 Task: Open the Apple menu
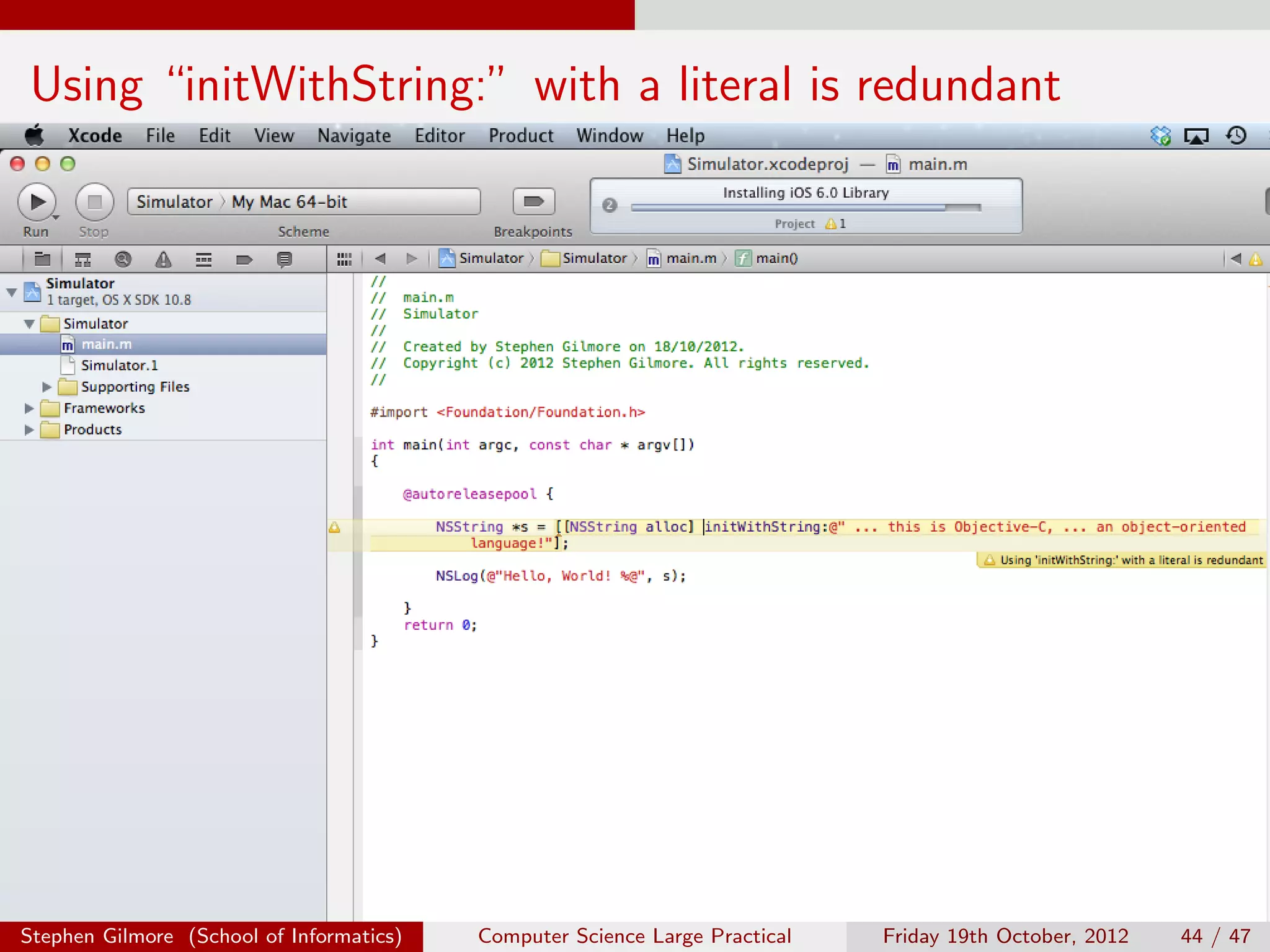tap(35, 135)
